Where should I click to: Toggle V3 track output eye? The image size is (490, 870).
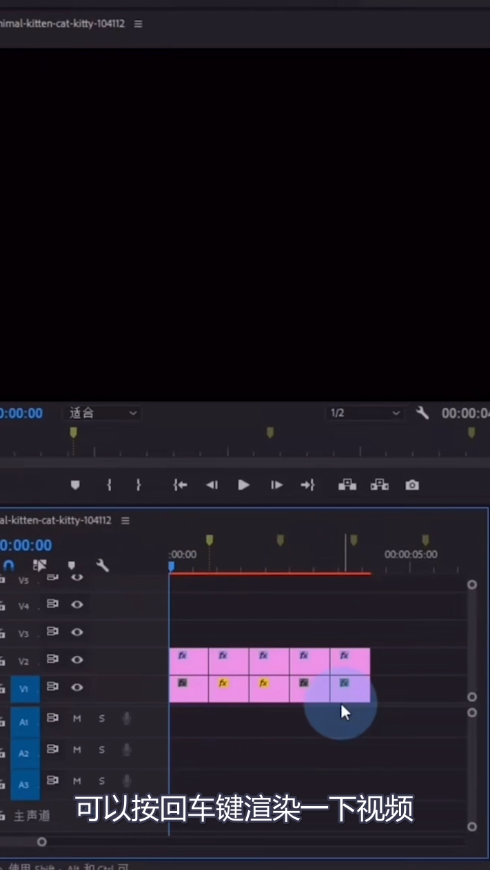coord(77,632)
